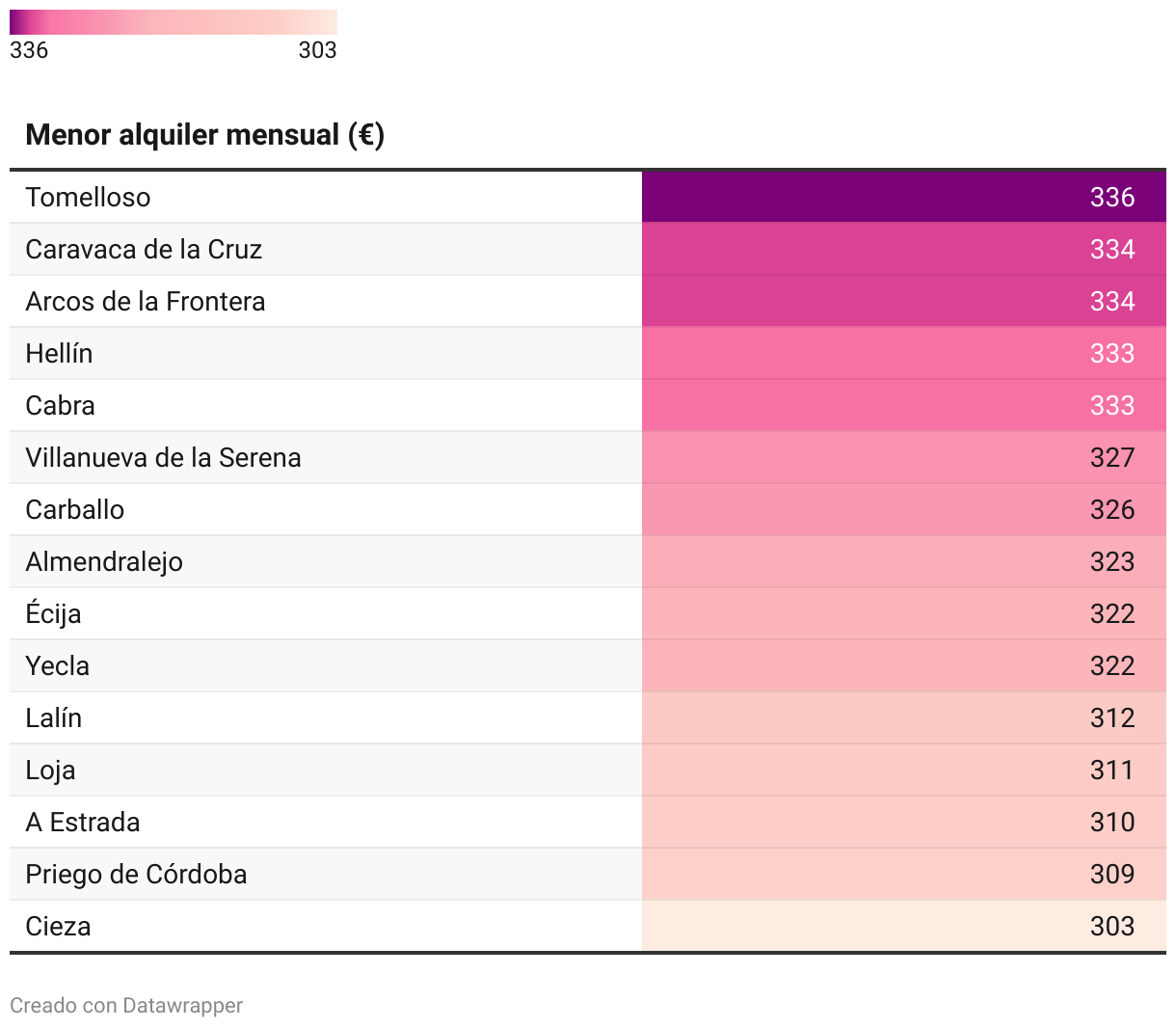Select the Arcos de la Frontera row
Screen dimensions: 1176x1028
(588, 301)
